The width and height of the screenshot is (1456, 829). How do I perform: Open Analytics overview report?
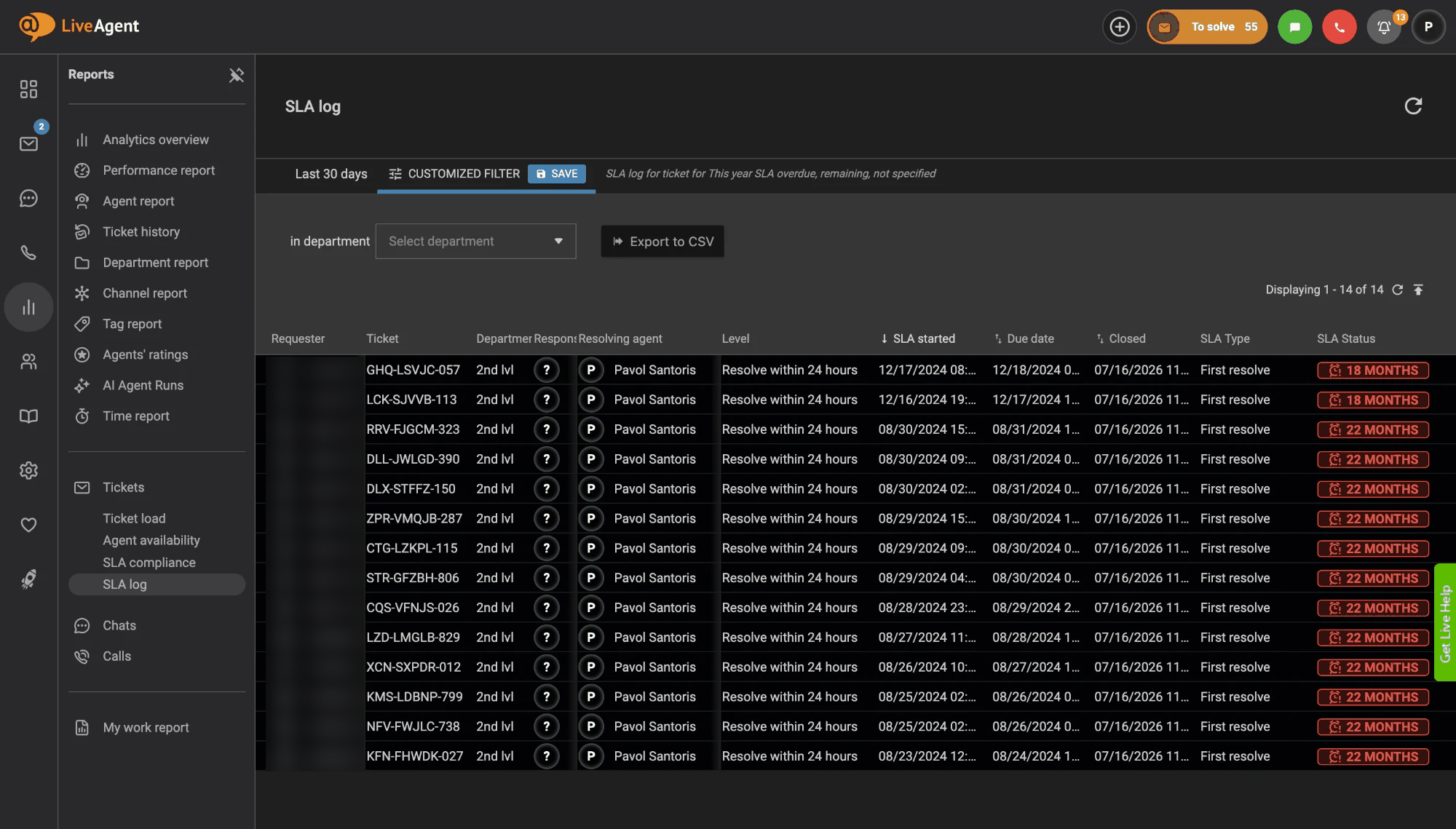(156, 140)
